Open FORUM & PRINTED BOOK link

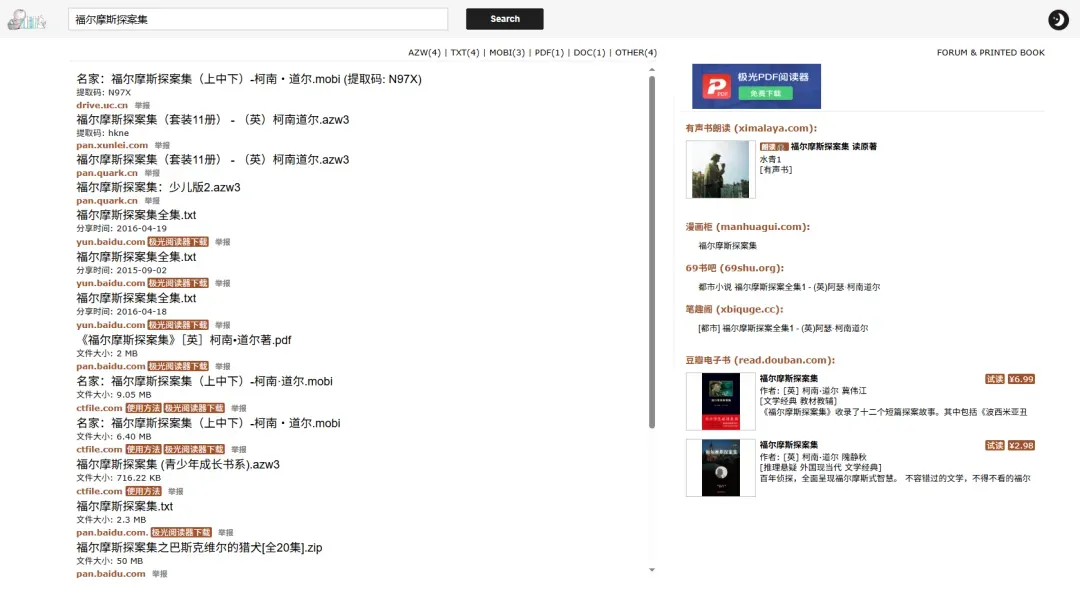[x=990, y=52]
